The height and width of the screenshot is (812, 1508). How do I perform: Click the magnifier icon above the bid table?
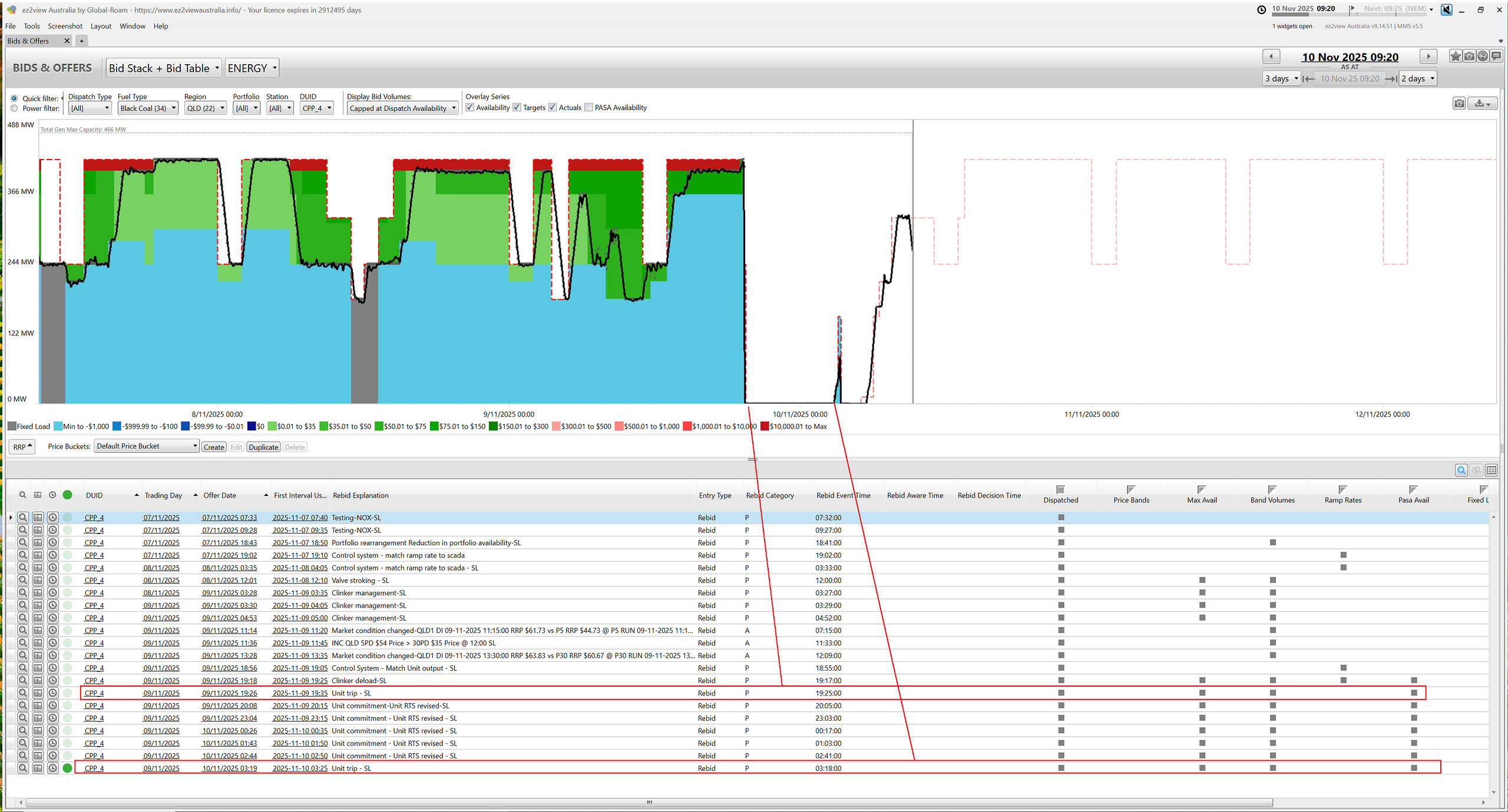pos(1461,470)
